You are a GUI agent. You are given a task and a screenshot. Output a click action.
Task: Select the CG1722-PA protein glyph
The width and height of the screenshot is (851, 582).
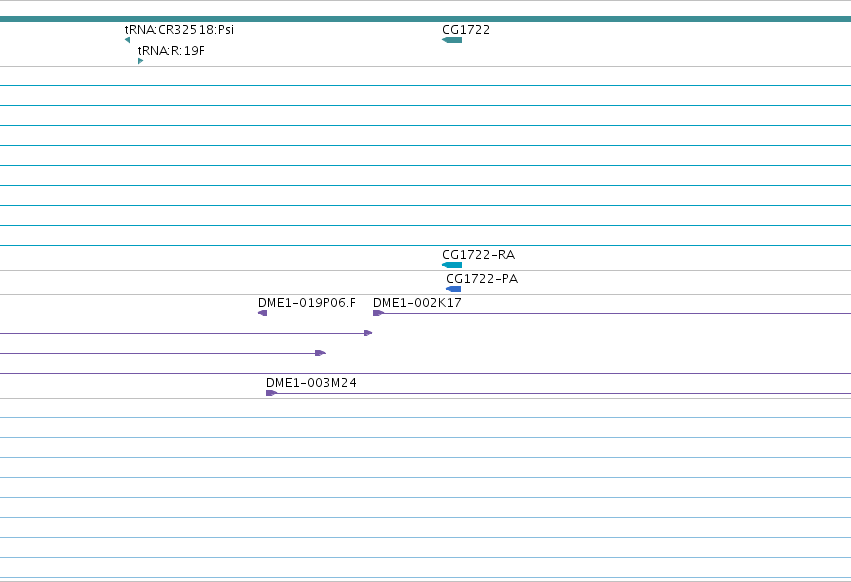click(454, 289)
